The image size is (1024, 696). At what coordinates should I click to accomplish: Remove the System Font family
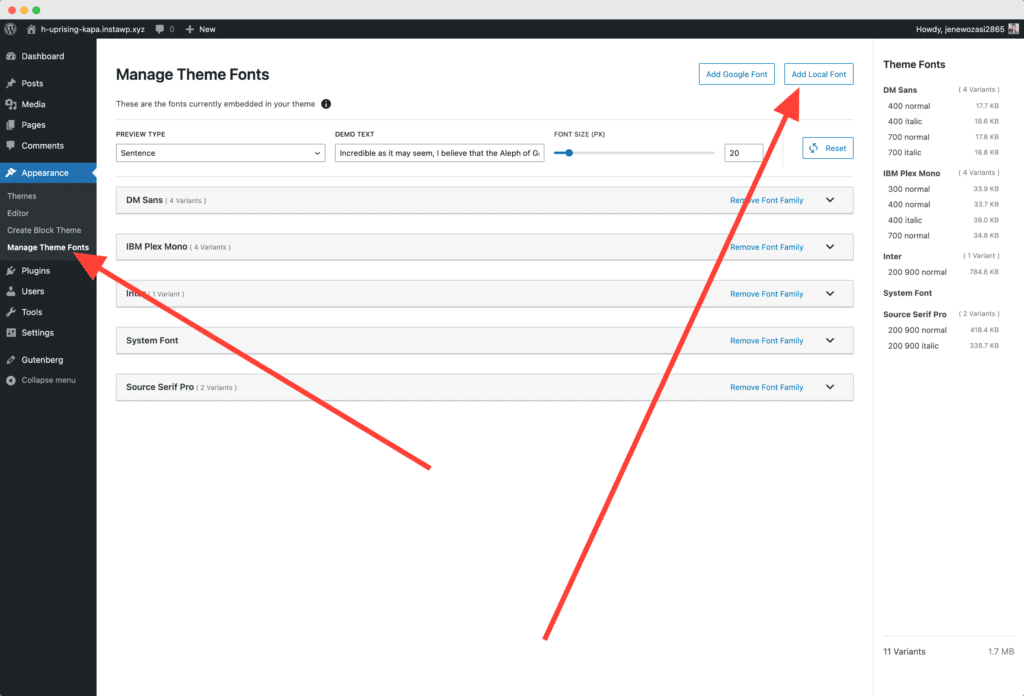[767, 341]
